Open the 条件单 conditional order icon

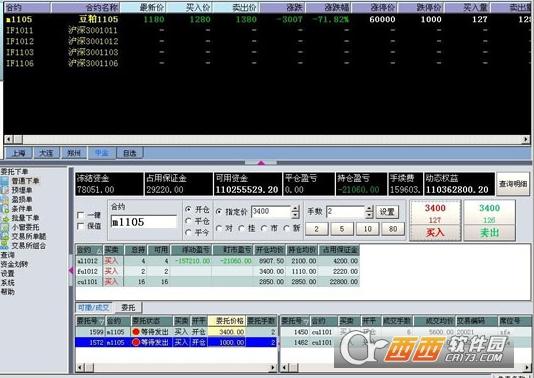(x=5, y=209)
